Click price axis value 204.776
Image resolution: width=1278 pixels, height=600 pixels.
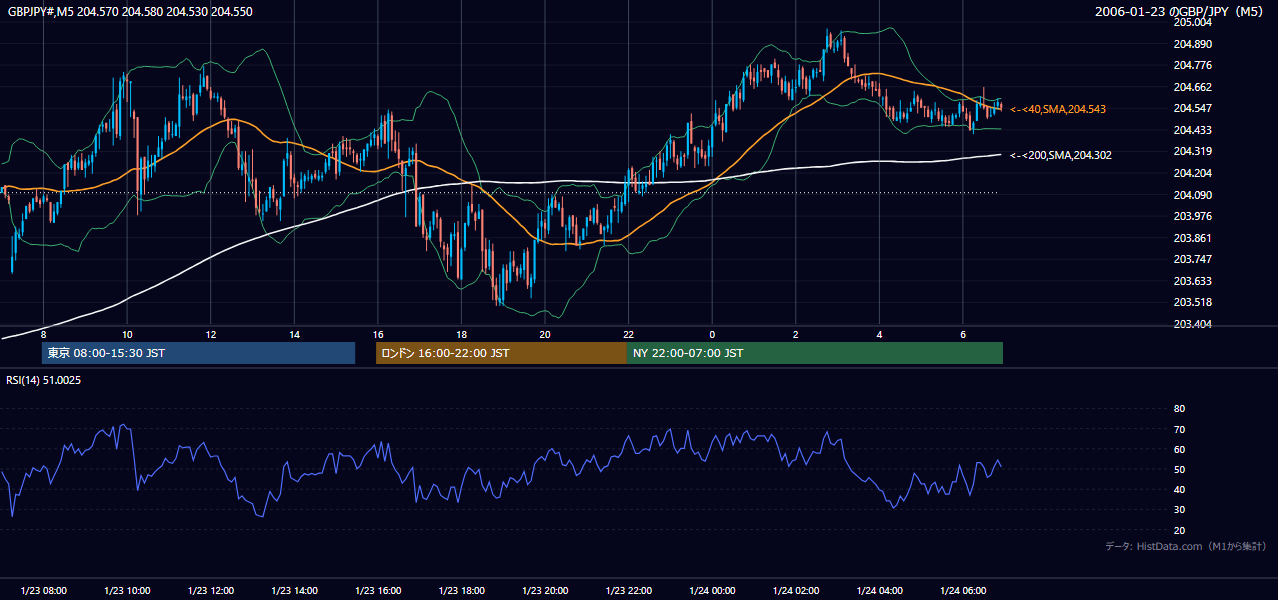(1193, 66)
